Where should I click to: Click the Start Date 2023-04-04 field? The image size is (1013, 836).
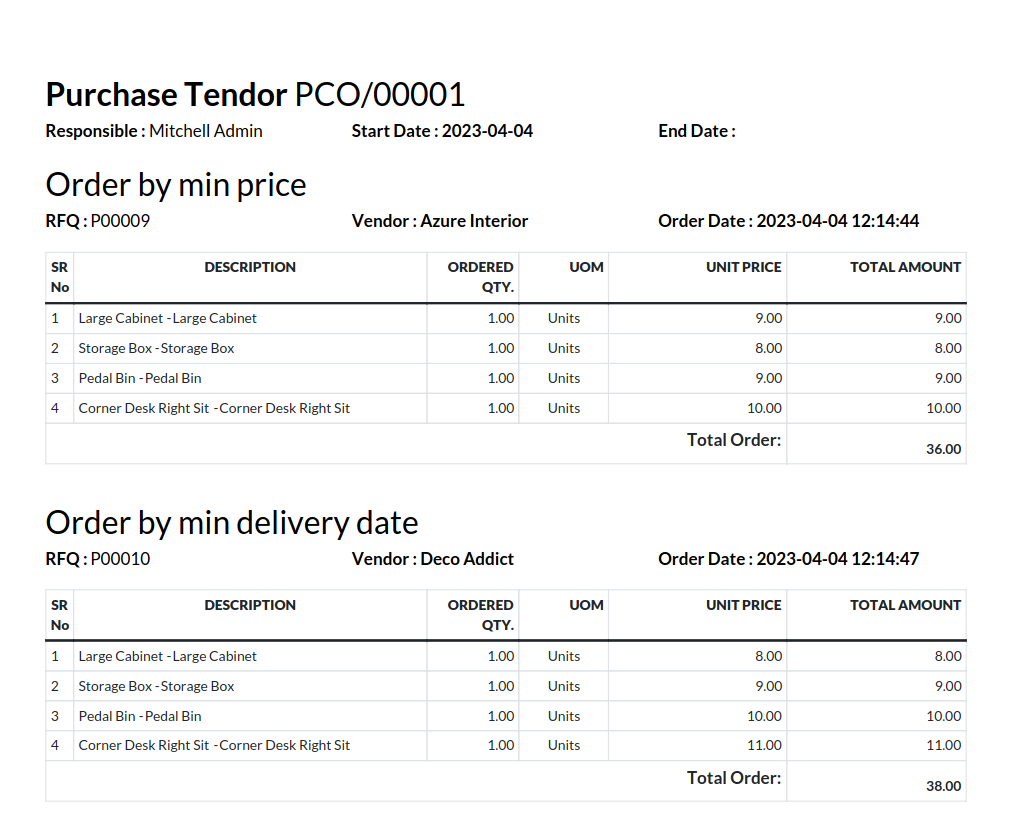(442, 131)
